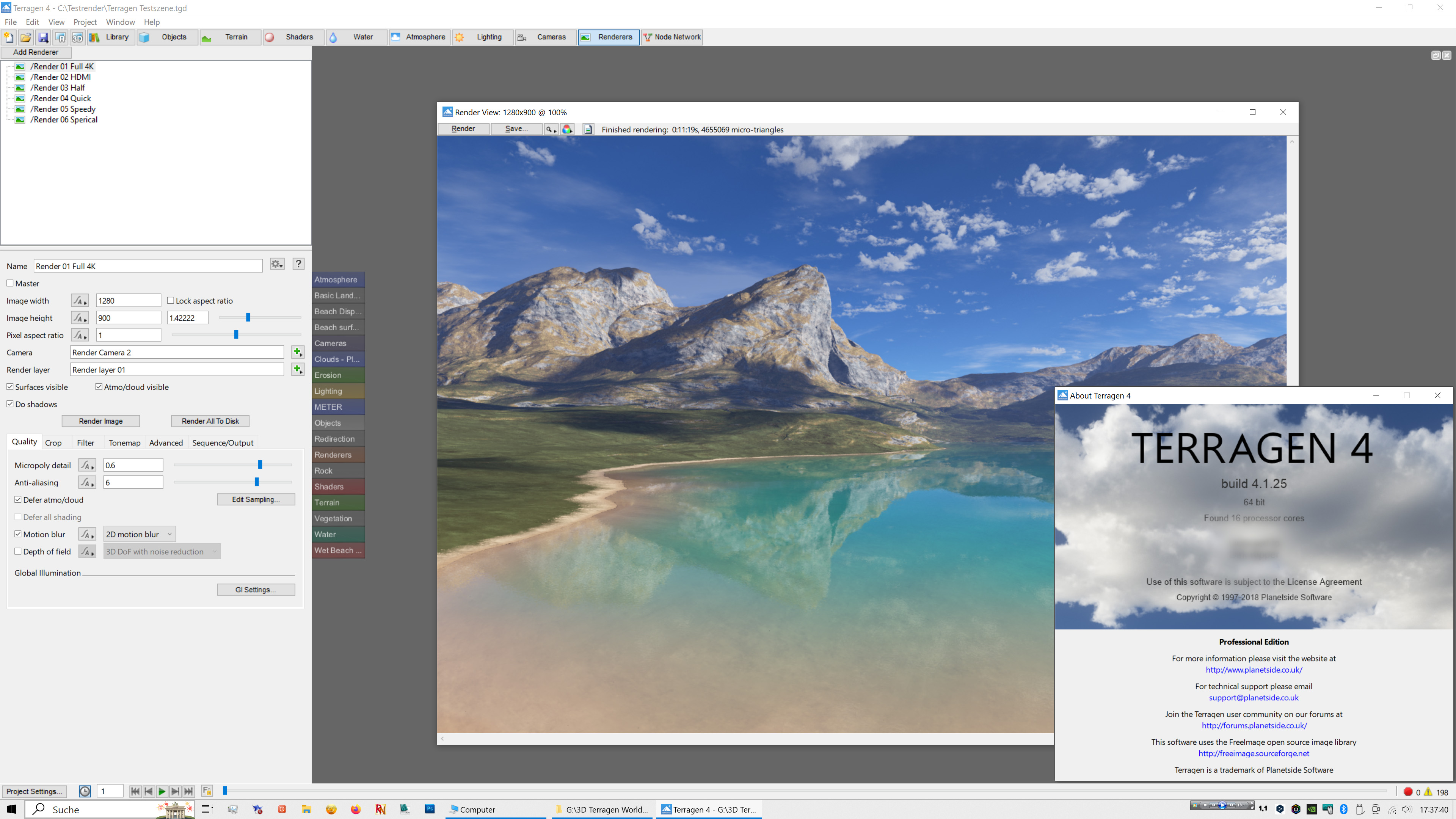The image size is (1456, 819).
Task: Open animation menu for Pixel aspect ratio
Action: coord(80,335)
